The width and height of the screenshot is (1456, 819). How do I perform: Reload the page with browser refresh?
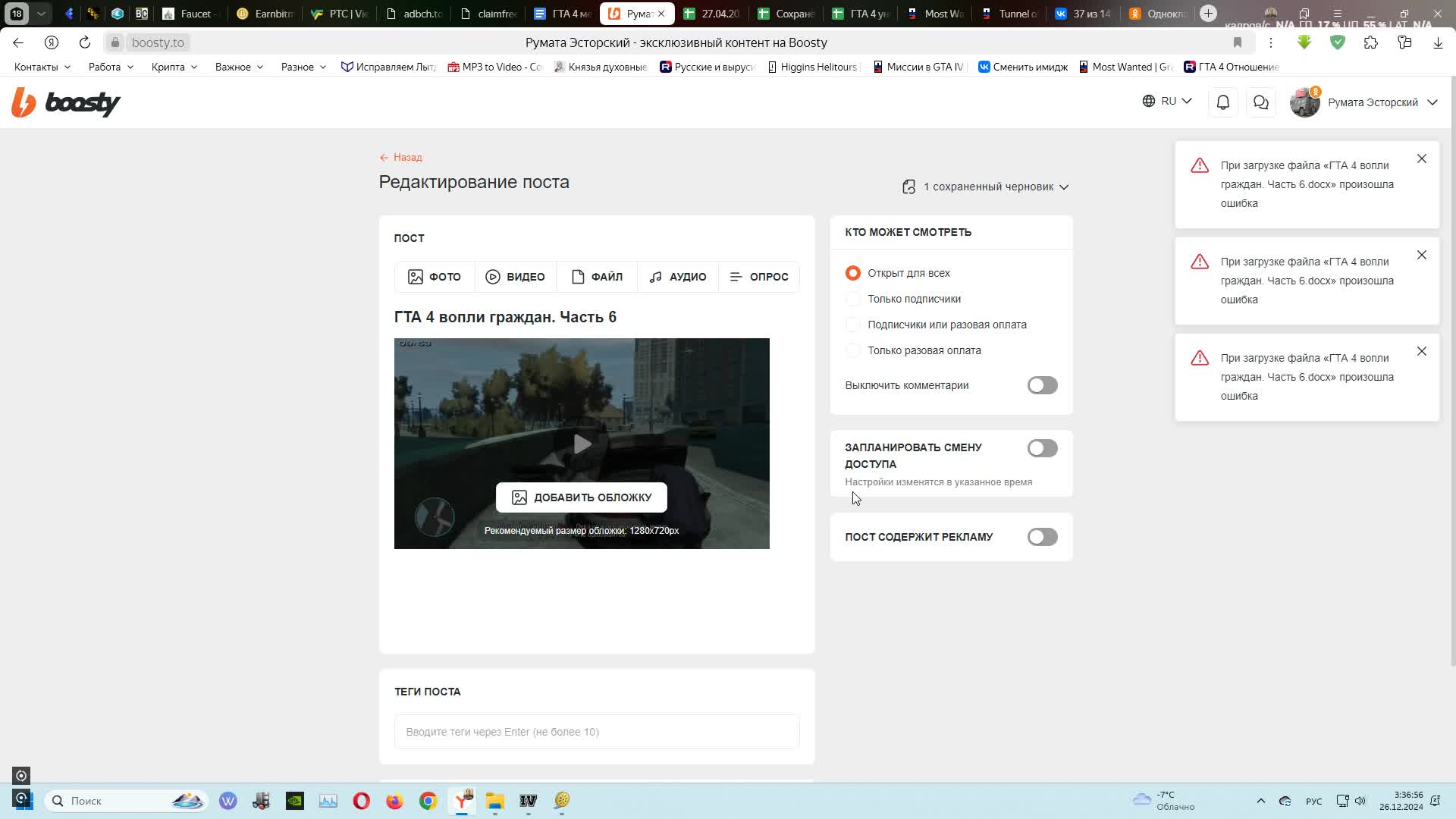(85, 42)
